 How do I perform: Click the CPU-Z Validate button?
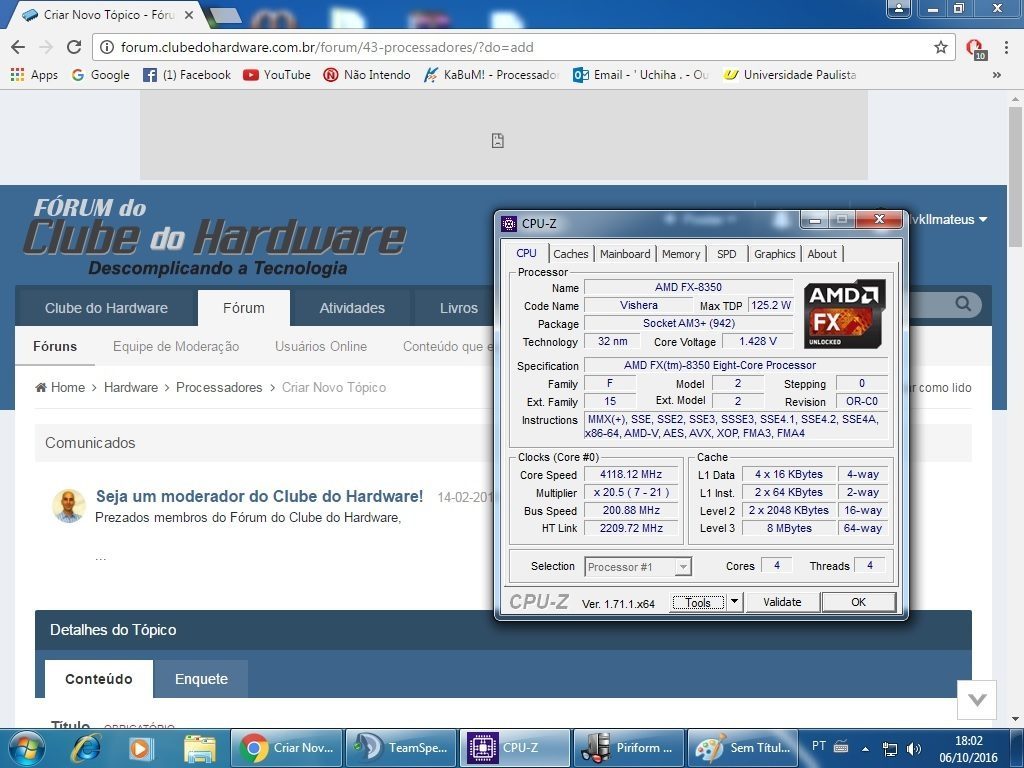click(782, 601)
